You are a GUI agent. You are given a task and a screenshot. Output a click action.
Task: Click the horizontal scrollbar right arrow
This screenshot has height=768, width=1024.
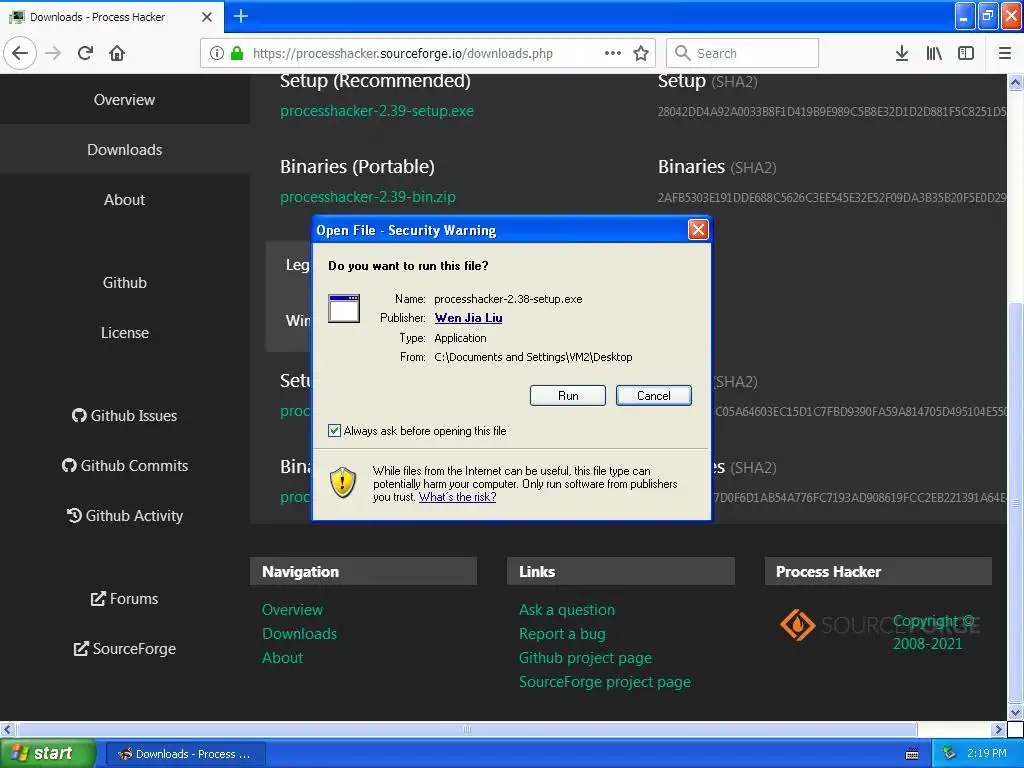click(999, 729)
